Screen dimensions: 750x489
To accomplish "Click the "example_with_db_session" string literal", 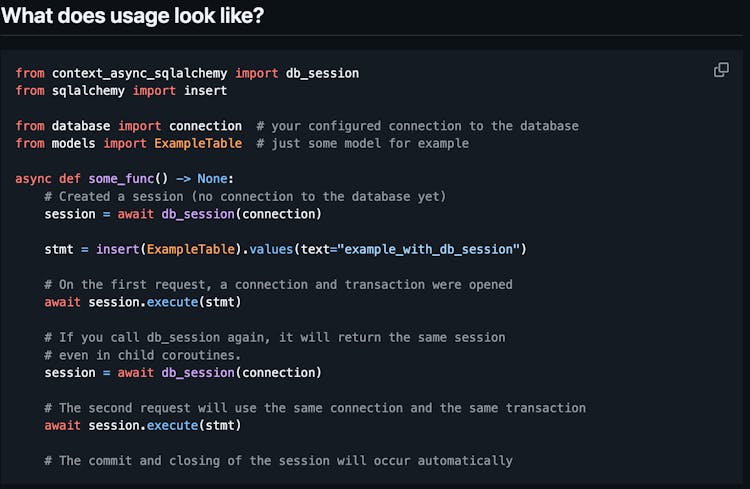I will pyautogui.click(x=431, y=249).
